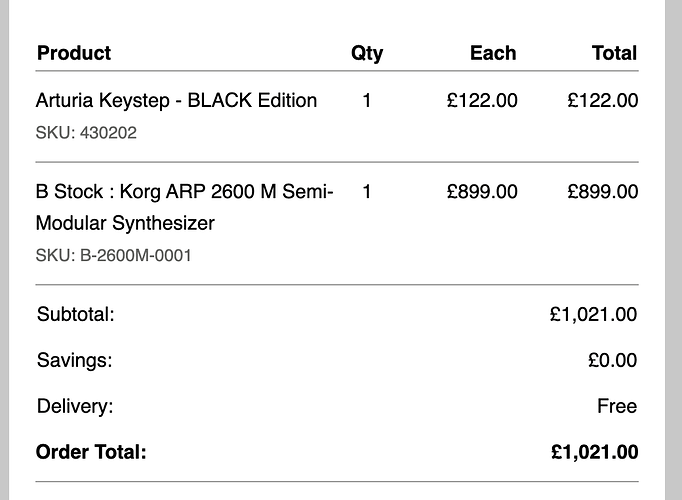
Task: Click the Arturia Keystep quantity value
Action: [x=367, y=100]
